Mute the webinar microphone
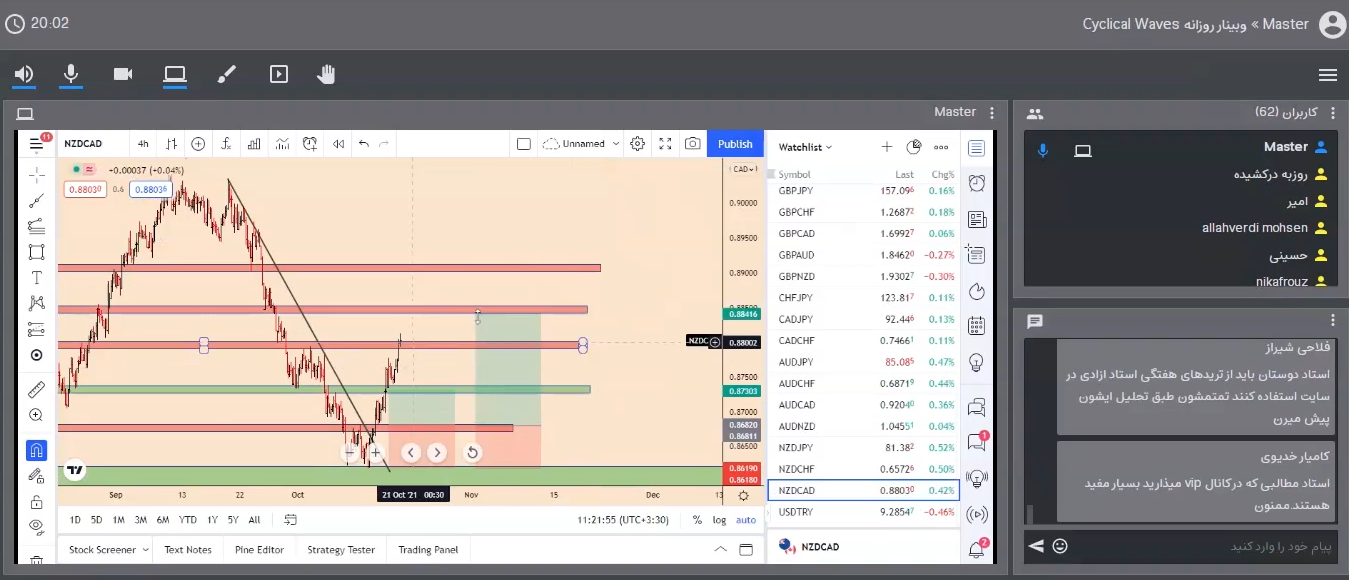Viewport: 1349px width, 580px height. pos(71,75)
